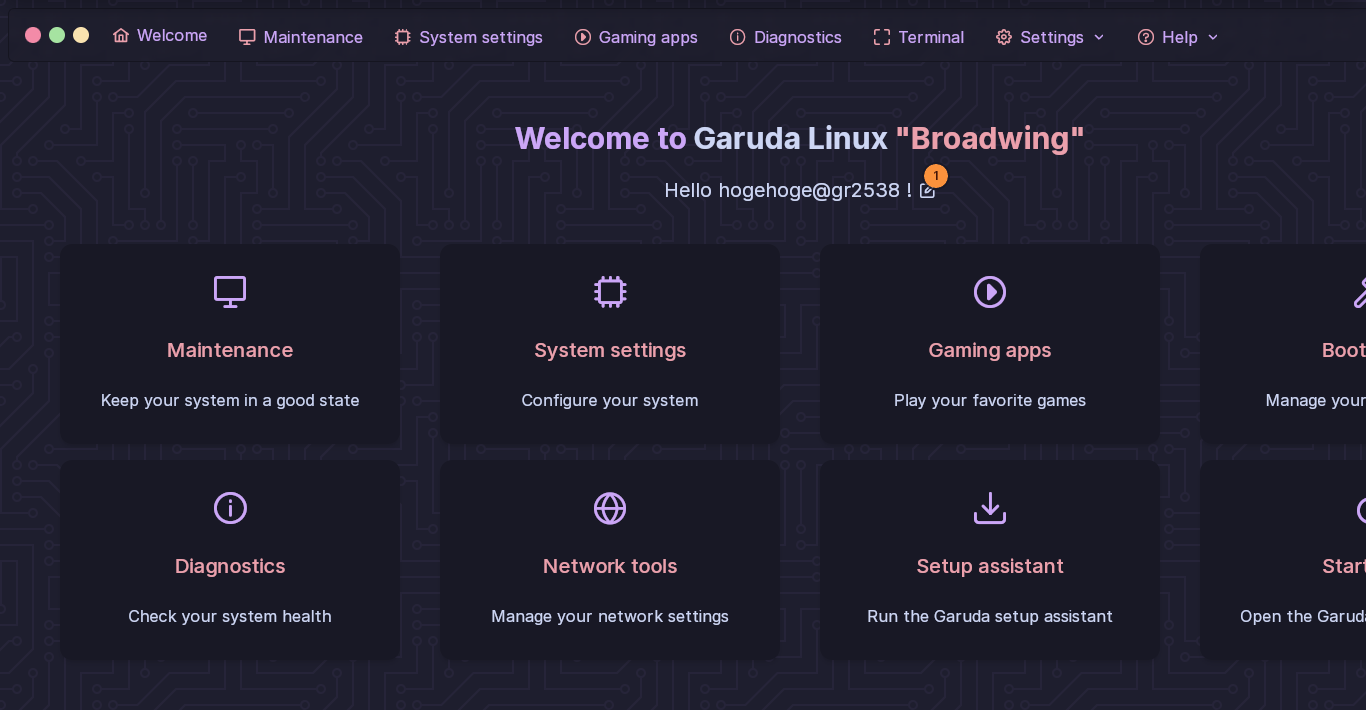Click the globe icon on Network tools card
1366x710 pixels.
coord(610,508)
